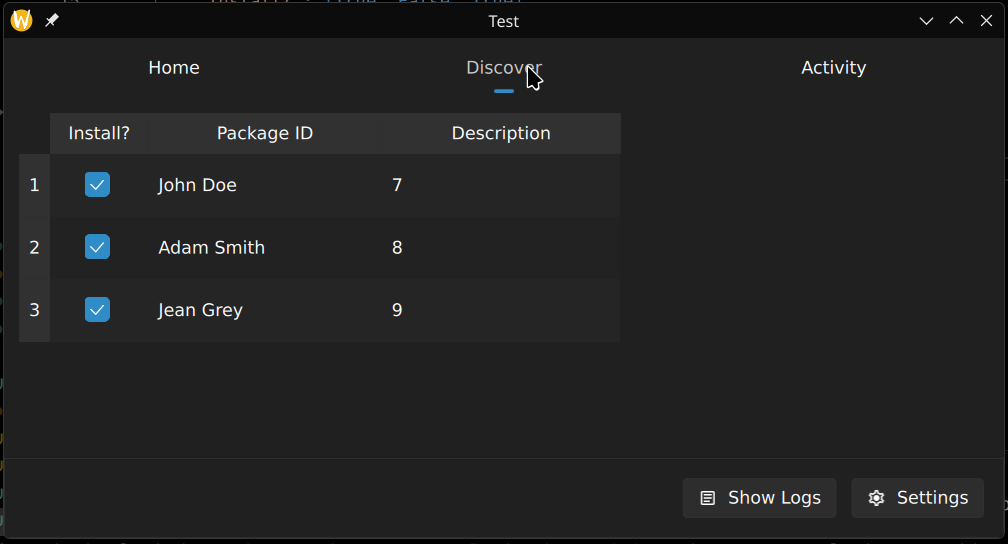Image resolution: width=1008 pixels, height=544 pixels.
Task: Click the Description column header
Action: pos(501,133)
